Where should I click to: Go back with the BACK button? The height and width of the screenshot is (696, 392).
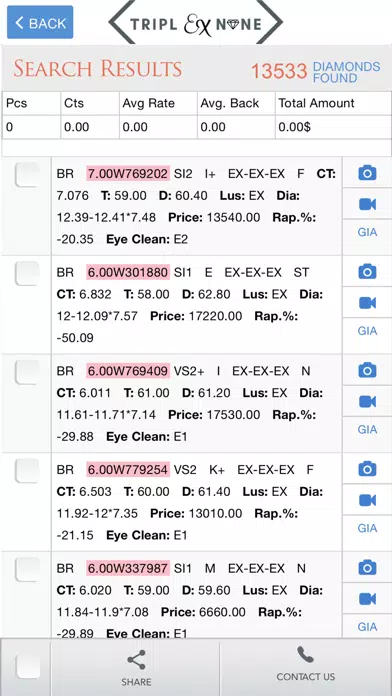[40, 22]
